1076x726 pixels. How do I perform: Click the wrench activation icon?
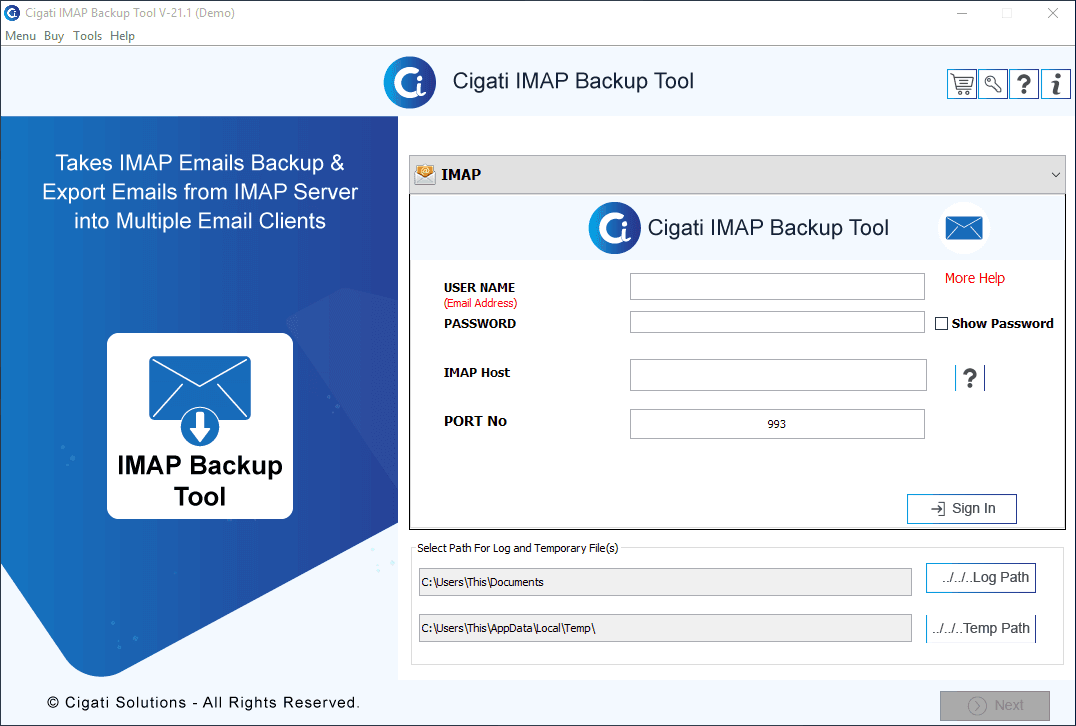tap(992, 84)
